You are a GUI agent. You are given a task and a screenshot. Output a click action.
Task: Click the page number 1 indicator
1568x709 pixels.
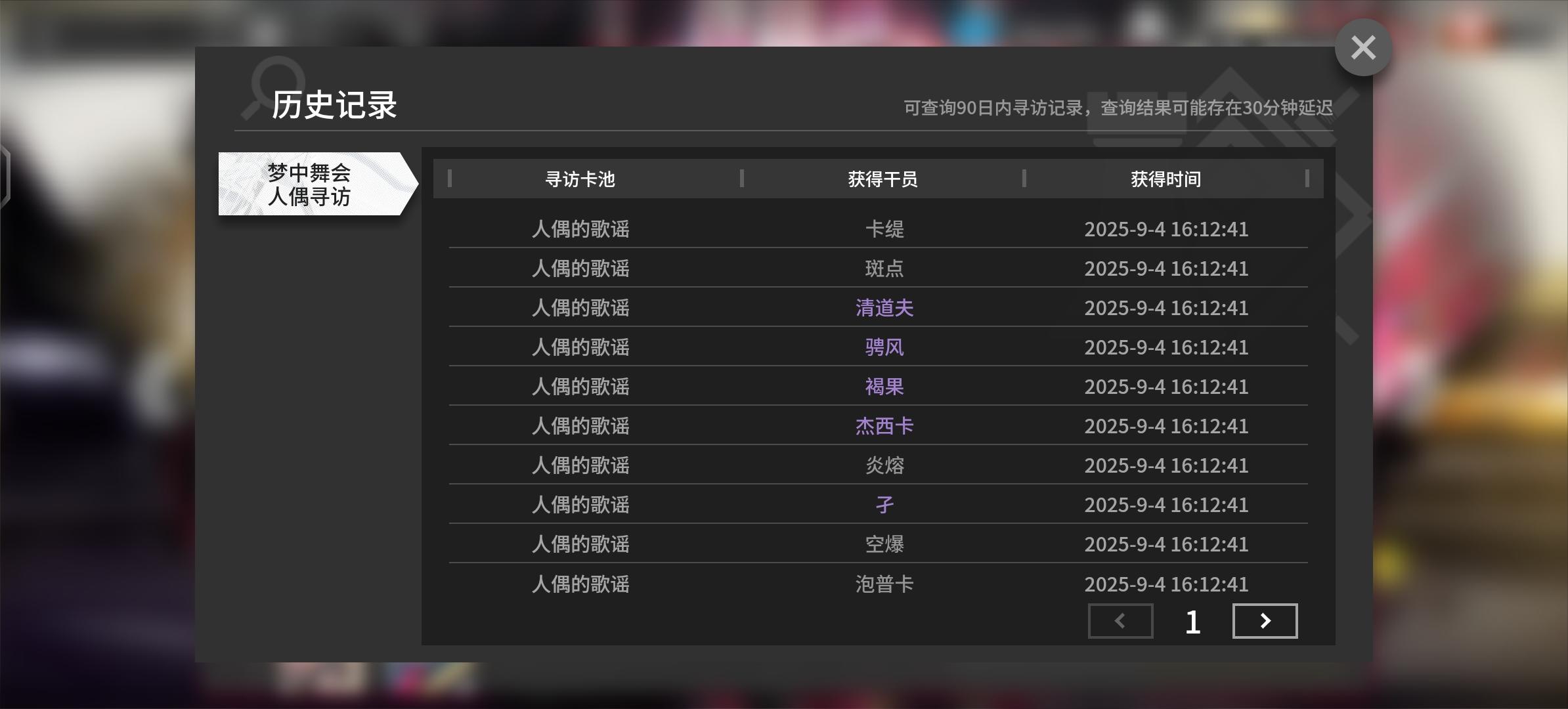[1192, 622]
